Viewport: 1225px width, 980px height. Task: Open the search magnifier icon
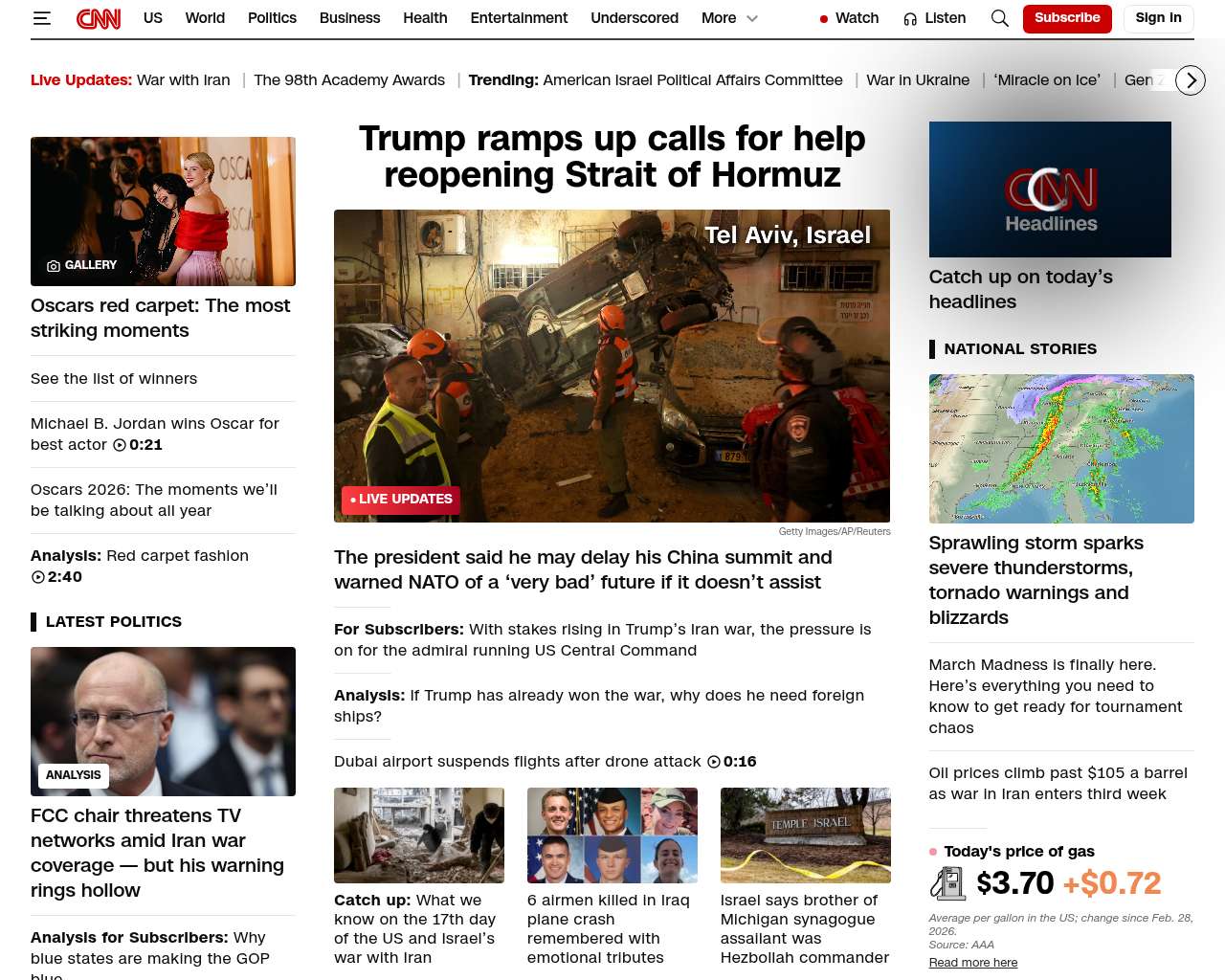coord(1000,18)
